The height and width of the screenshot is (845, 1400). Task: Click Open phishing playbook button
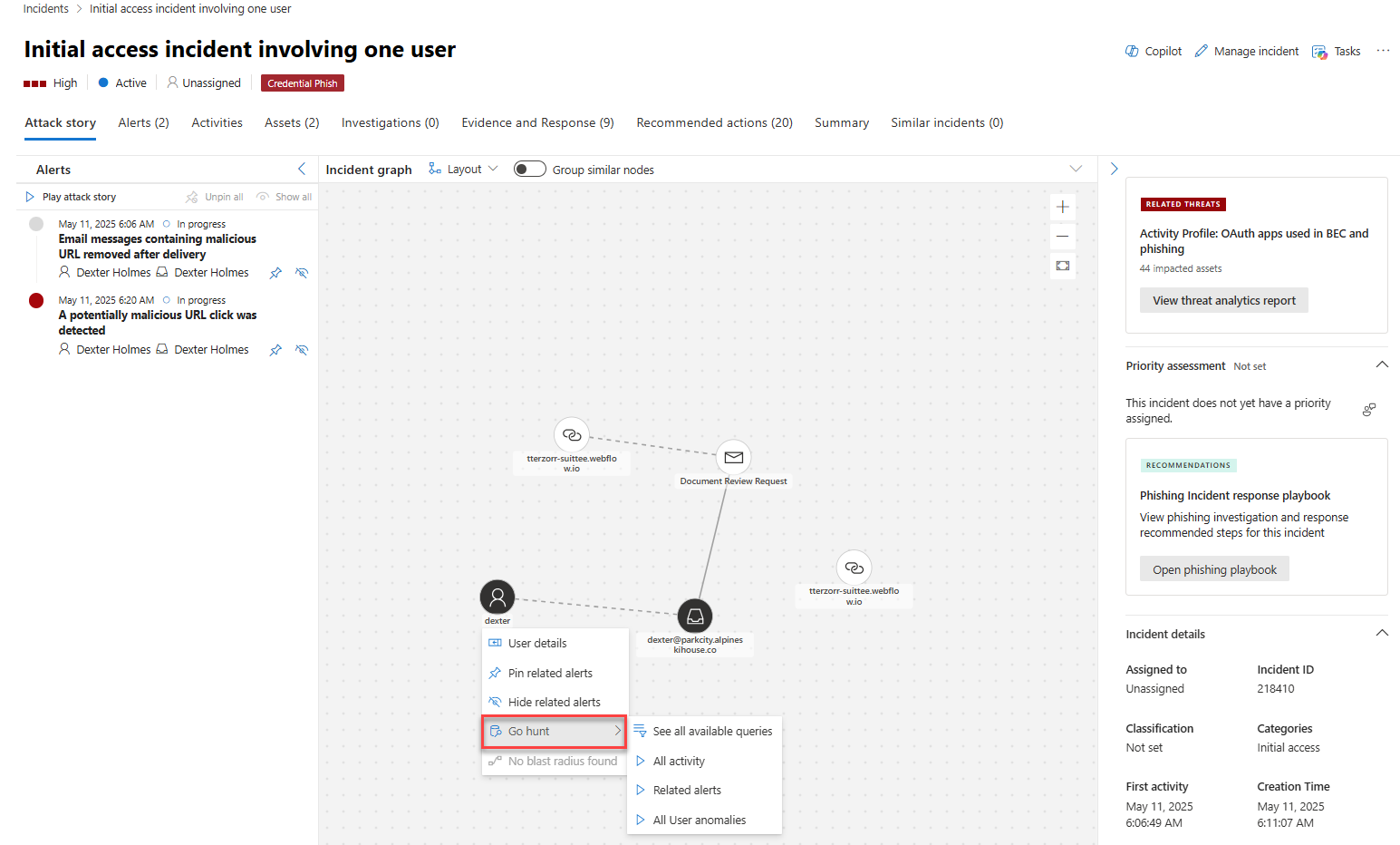coord(1214,570)
